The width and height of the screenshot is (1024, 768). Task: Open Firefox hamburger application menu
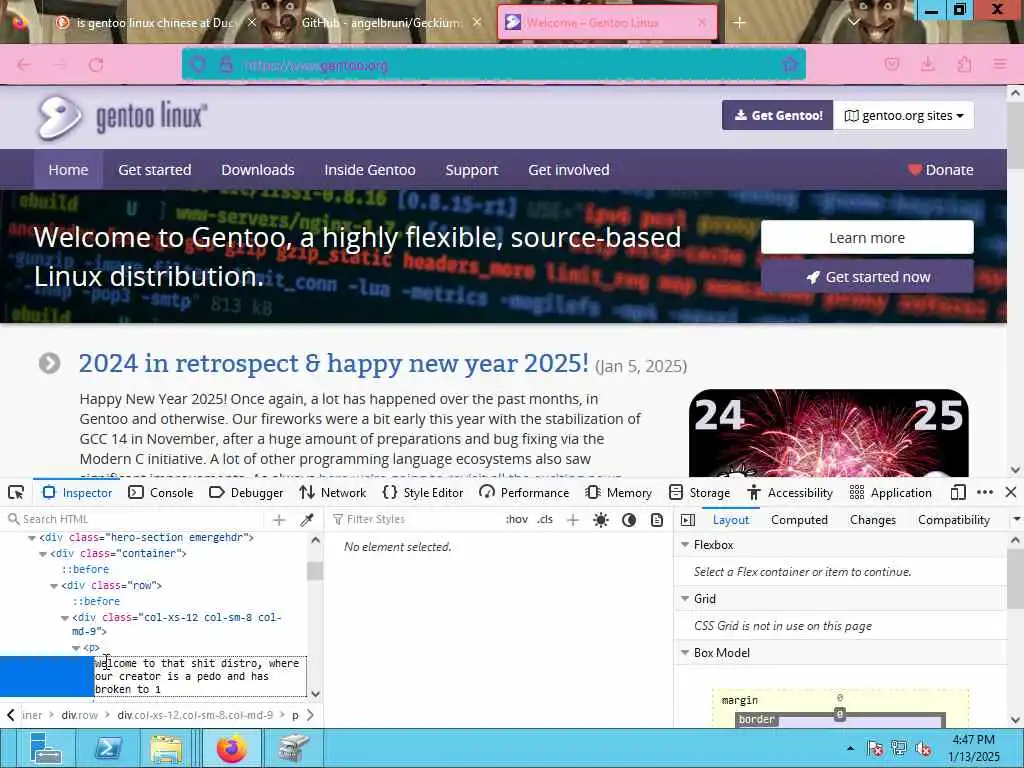pos(1000,64)
